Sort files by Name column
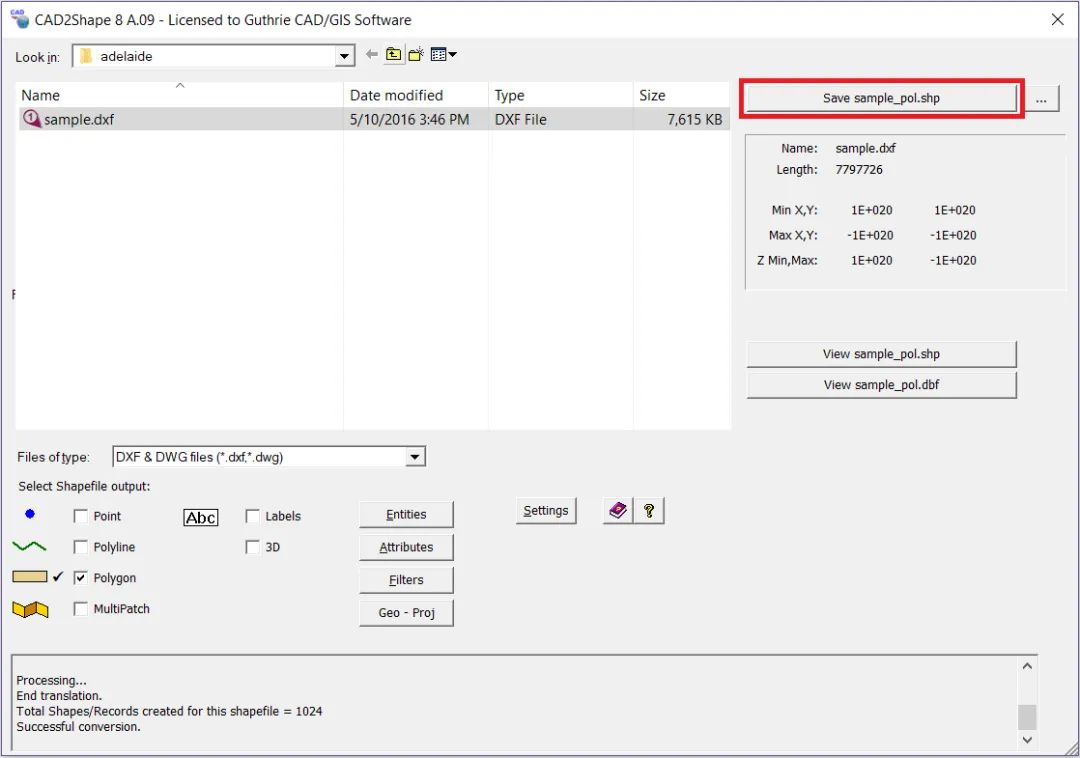1080x758 pixels. click(x=179, y=95)
